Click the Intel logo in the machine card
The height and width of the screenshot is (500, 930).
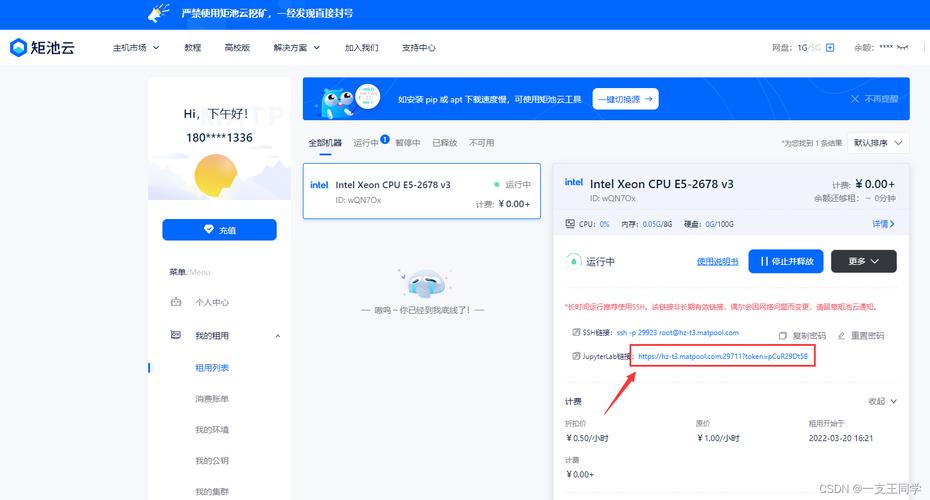(x=319, y=185)
